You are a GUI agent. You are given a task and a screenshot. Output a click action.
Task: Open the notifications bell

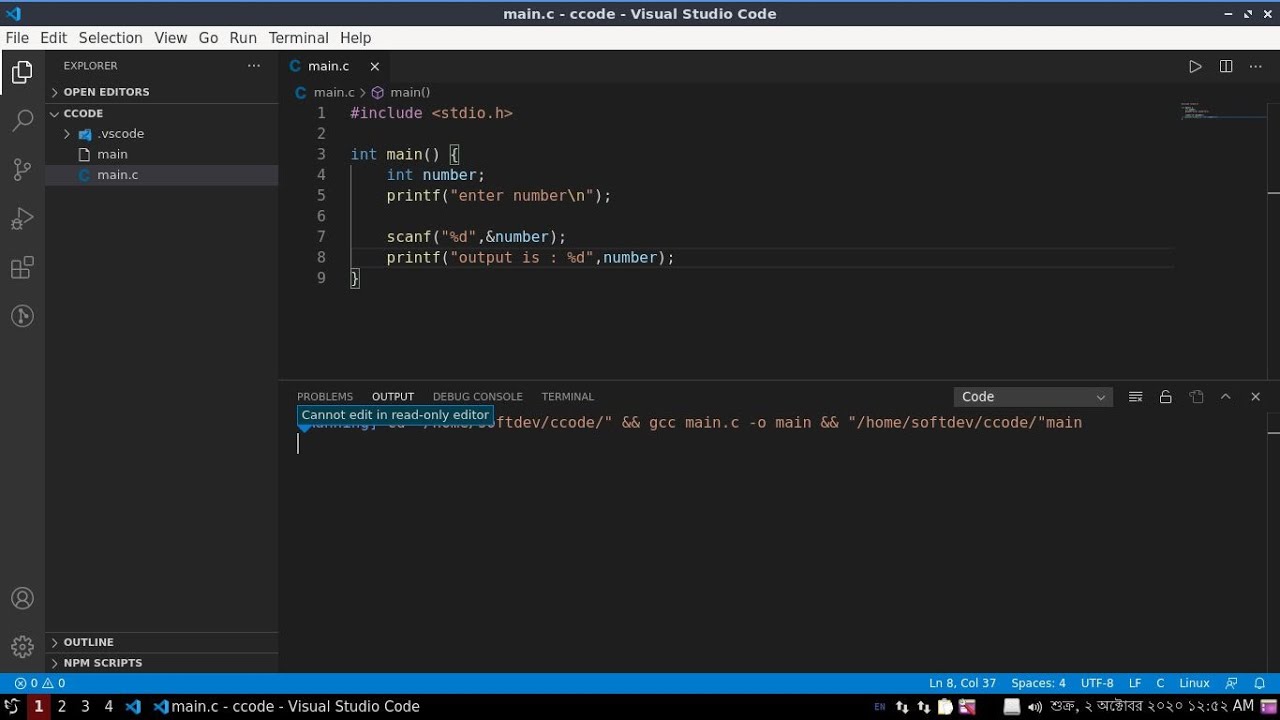(1260, 683)
